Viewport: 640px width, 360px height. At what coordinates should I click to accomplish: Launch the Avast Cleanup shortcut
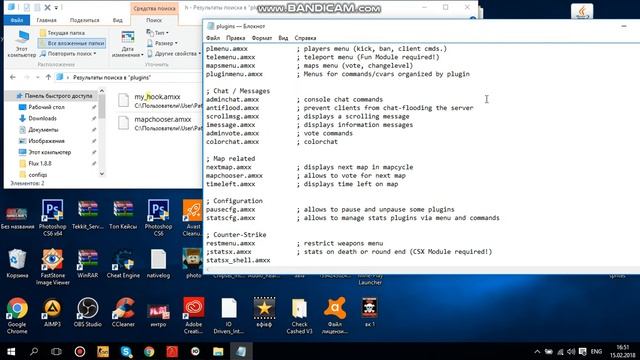[193, 217]
